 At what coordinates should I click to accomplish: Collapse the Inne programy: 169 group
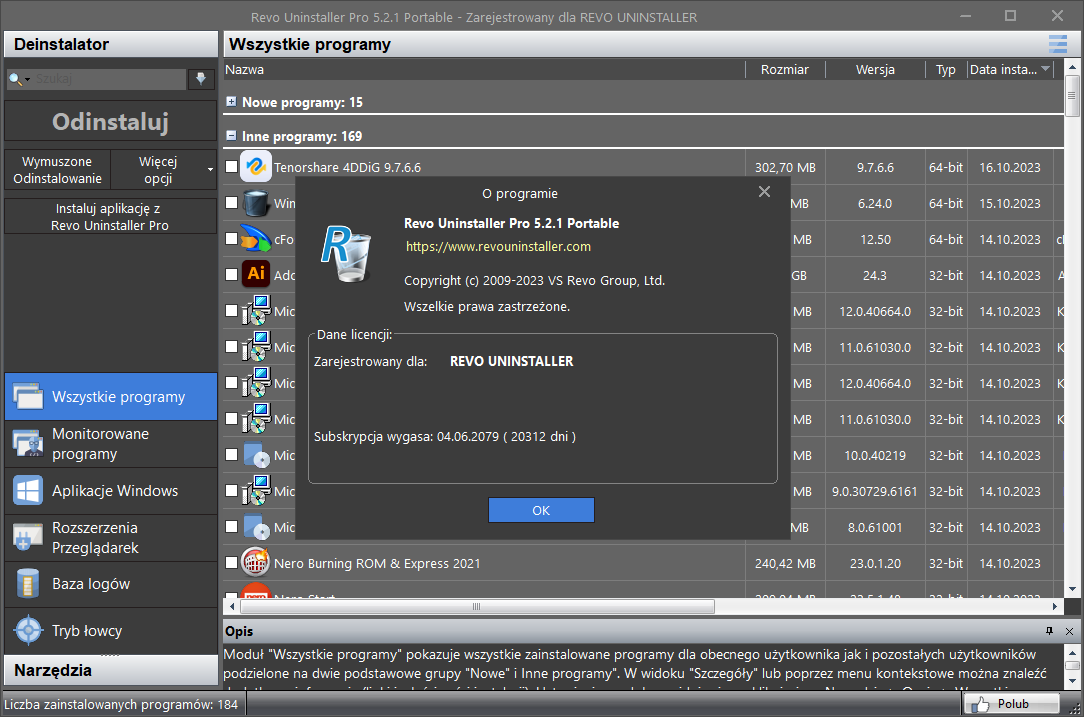[232, 136]
